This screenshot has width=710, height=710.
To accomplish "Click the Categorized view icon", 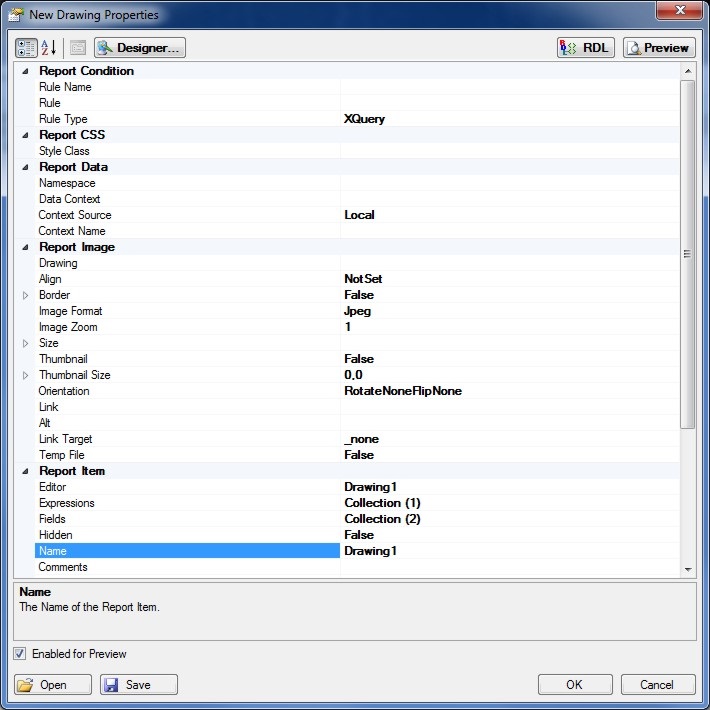I will 27,48.
